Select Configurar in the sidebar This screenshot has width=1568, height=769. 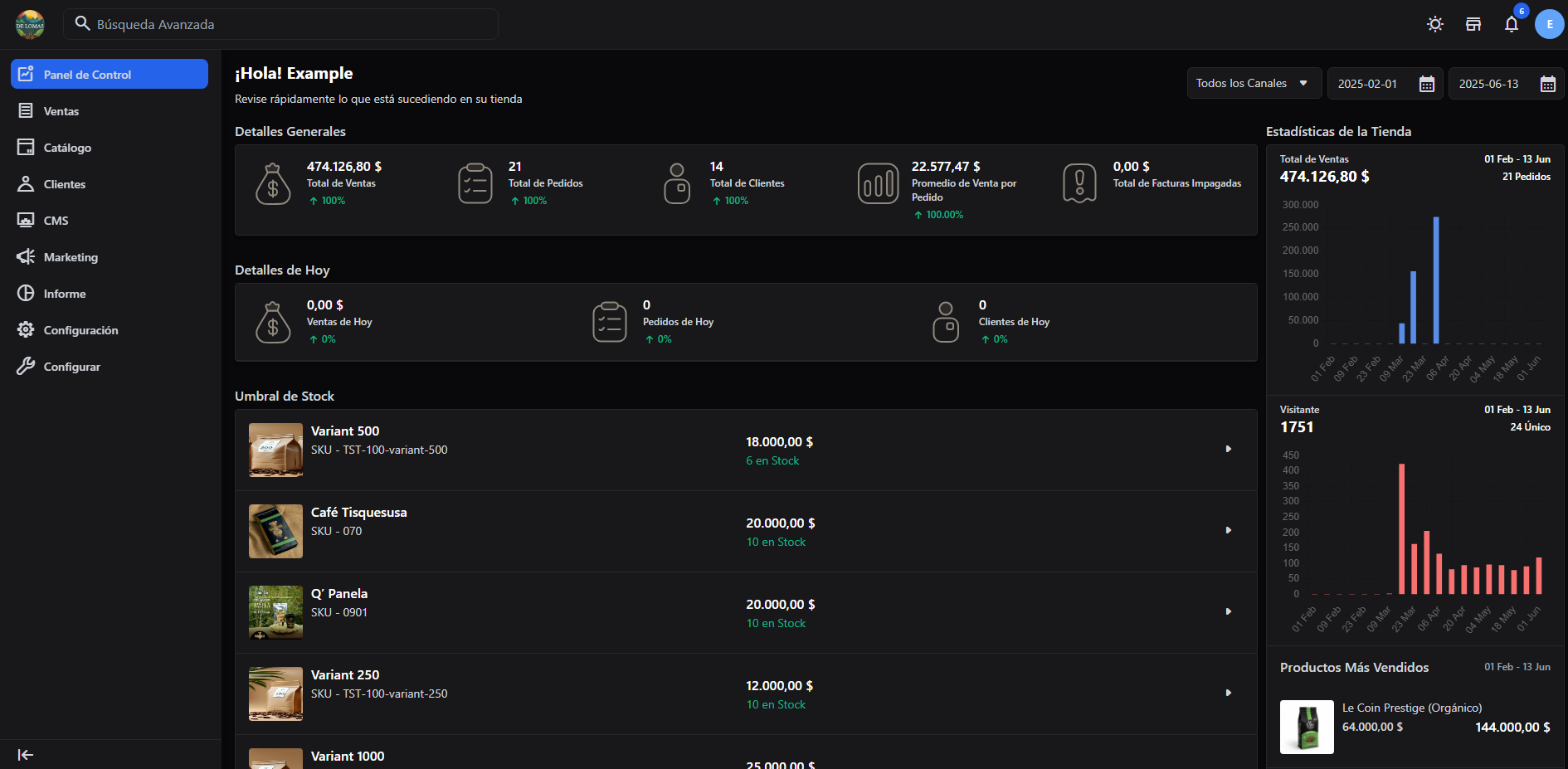click(71, 366)
